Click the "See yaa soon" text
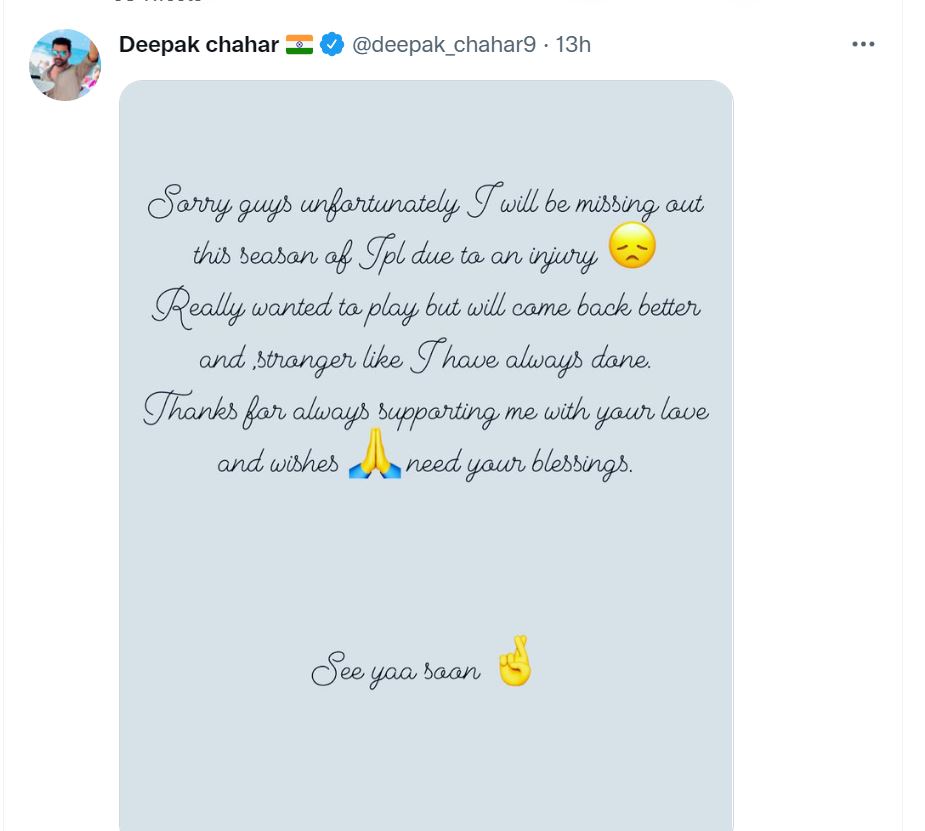925x831 pixels. (397, 671)
